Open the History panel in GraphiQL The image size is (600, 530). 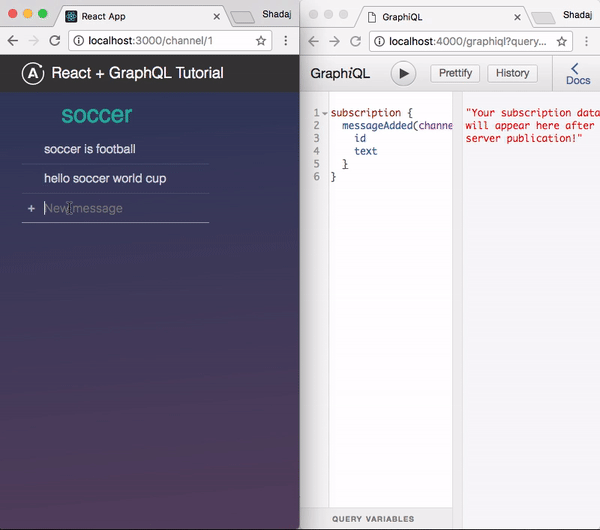512,73
